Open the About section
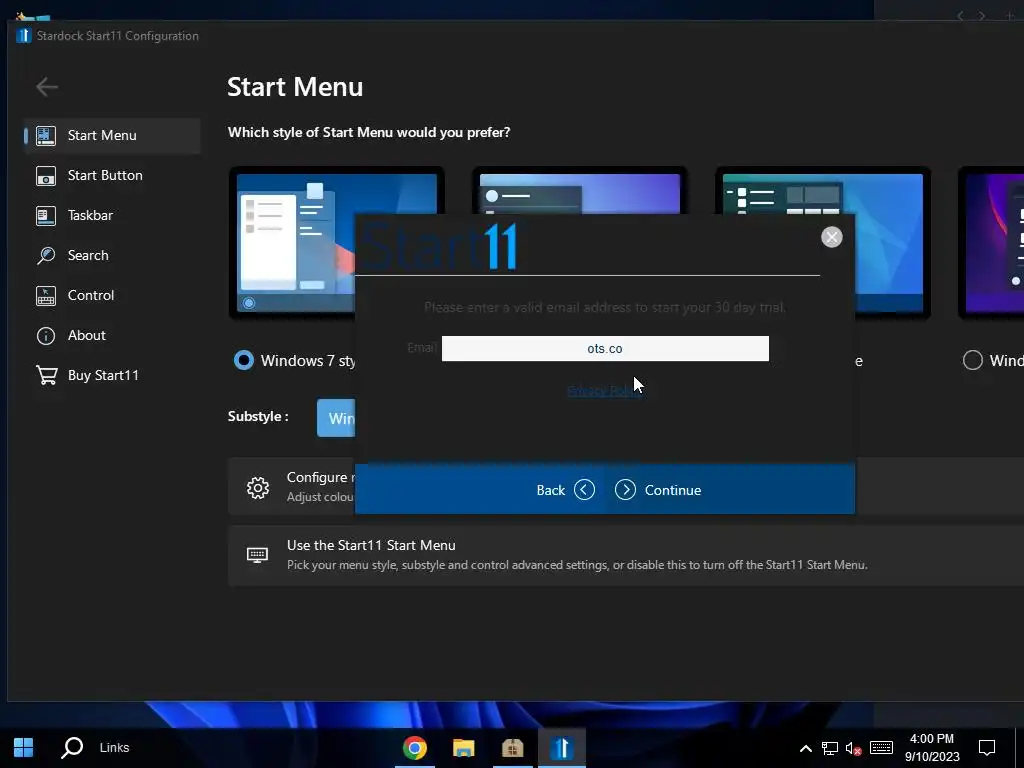 [112, 335]
